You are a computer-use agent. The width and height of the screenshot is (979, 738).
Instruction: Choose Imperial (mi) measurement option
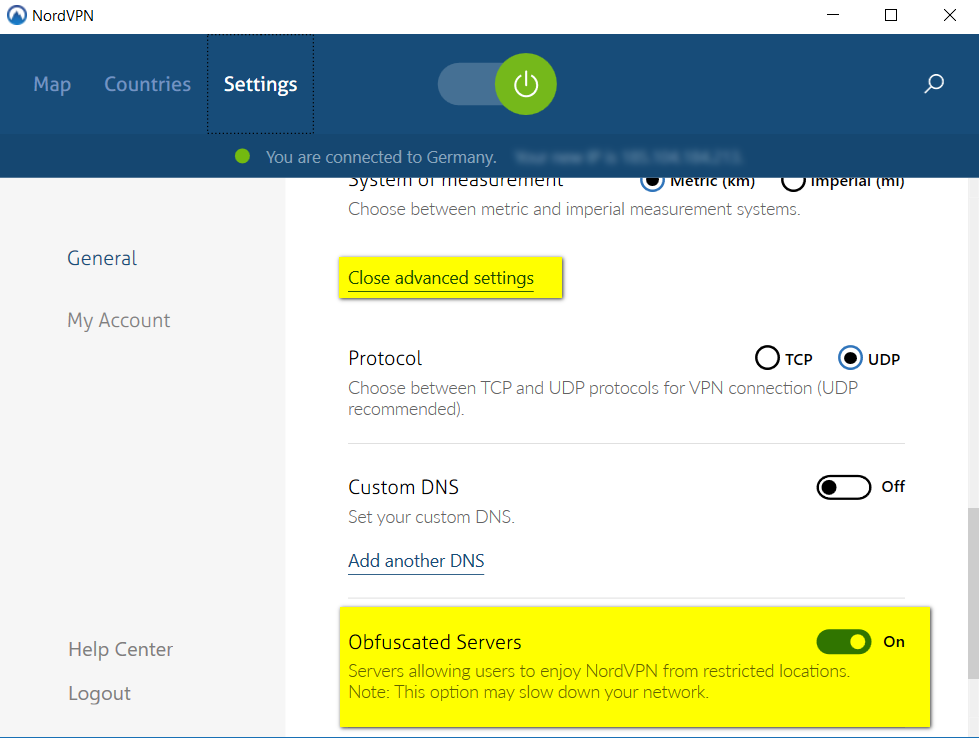click(842, 182)
